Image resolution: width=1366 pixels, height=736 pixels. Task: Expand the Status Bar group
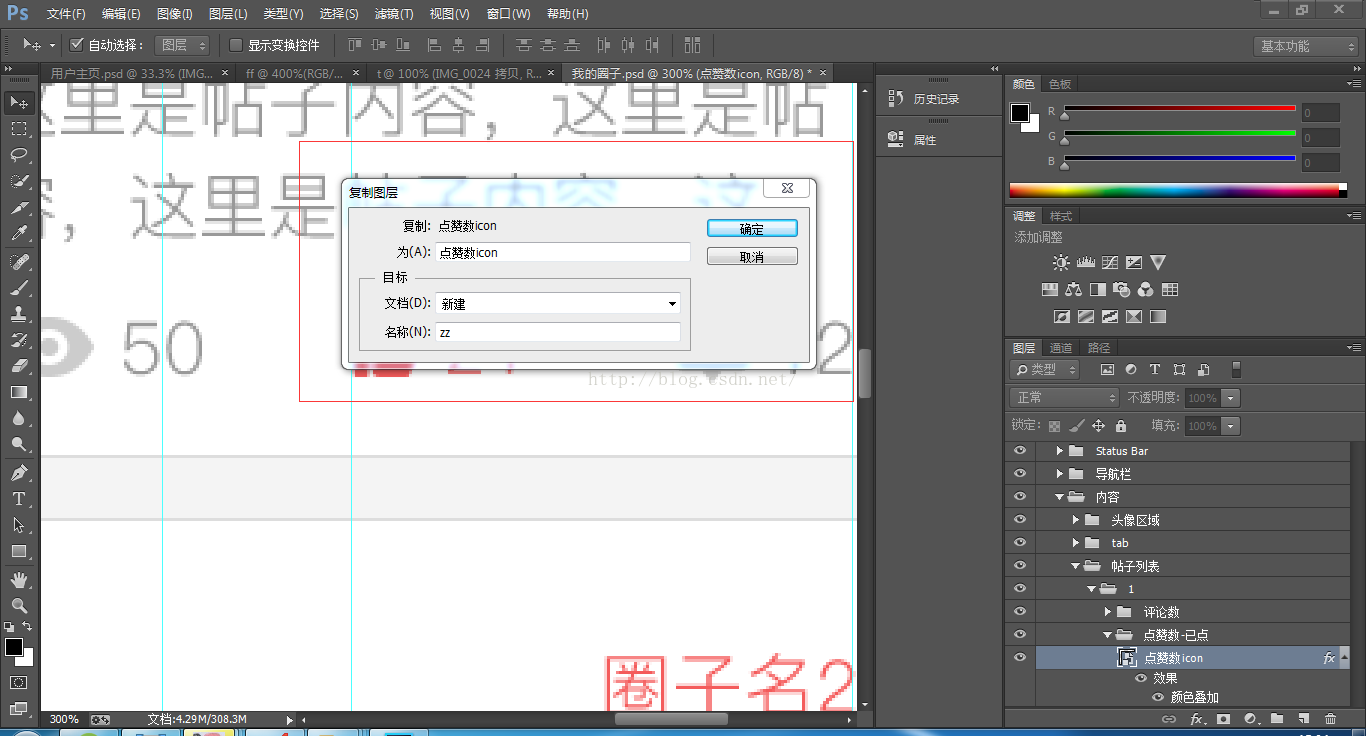coord(1059,451)
